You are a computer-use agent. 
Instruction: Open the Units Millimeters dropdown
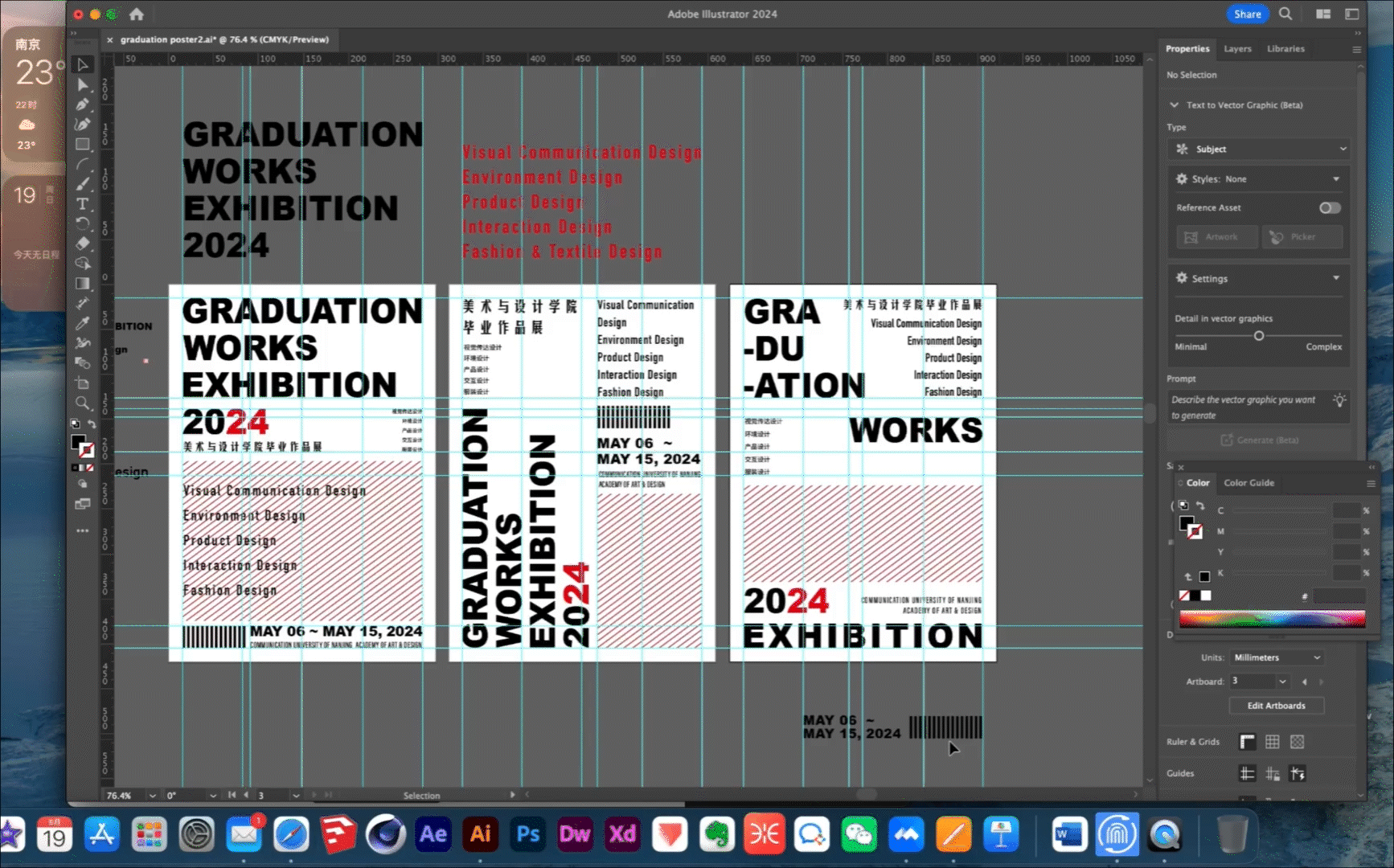(1276, 657)
